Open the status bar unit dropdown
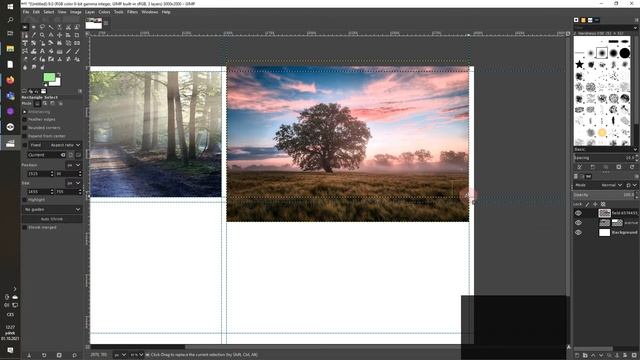640x360 pixels. coord(120,355)
